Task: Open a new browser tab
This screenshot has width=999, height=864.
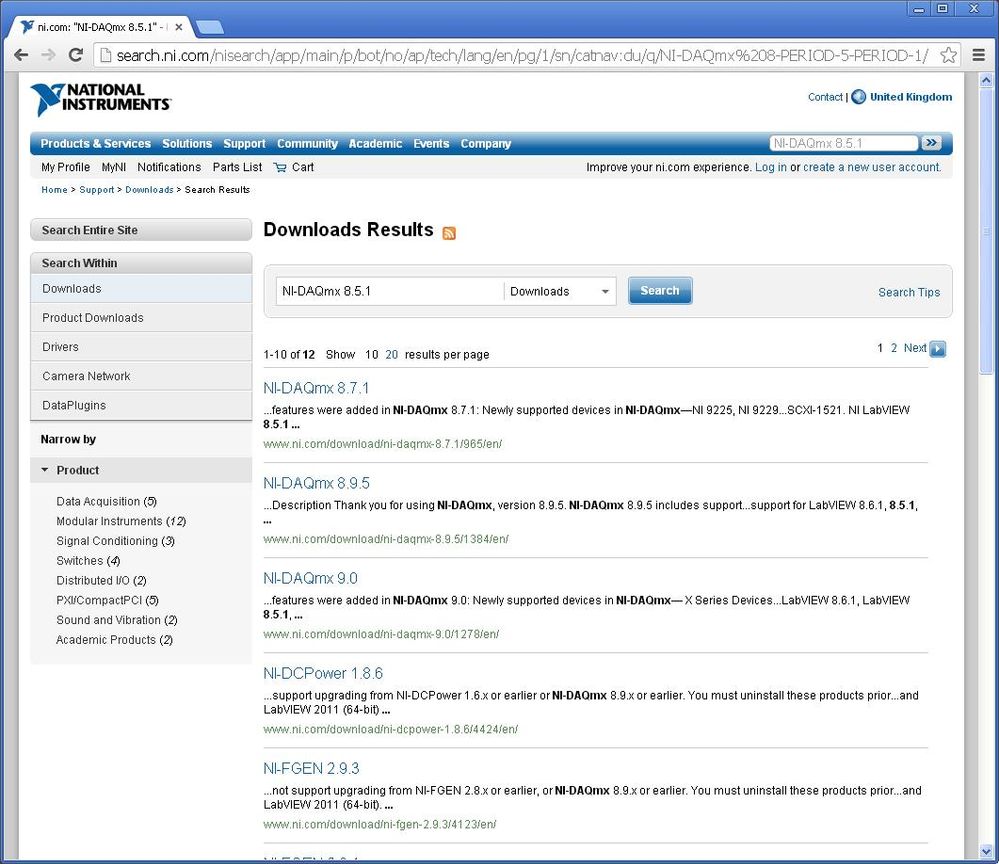Action: point(210,27)
